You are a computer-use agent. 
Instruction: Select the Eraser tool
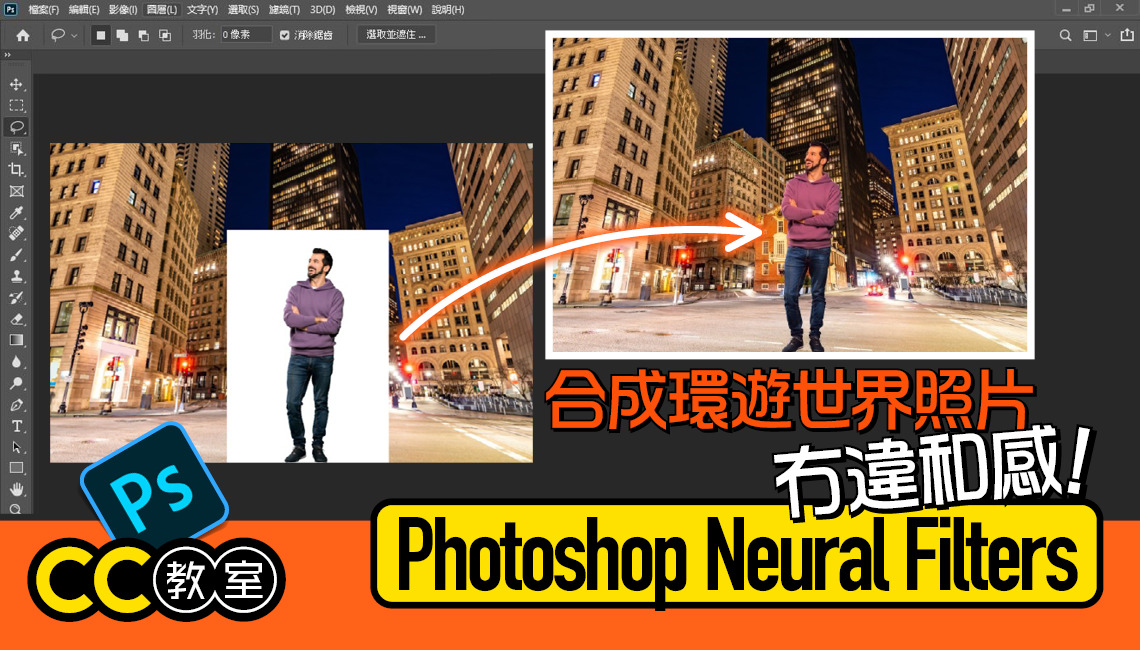pos(16,319)
